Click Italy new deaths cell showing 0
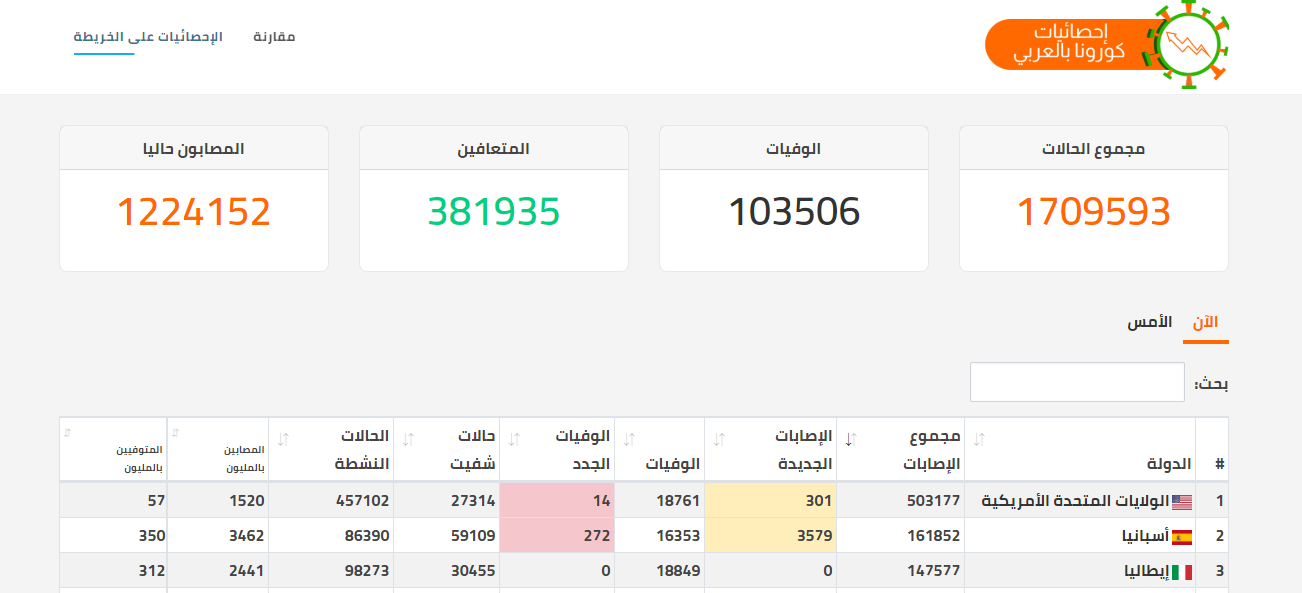This screenshot has width=1302, height=593. tap(557, 570)
